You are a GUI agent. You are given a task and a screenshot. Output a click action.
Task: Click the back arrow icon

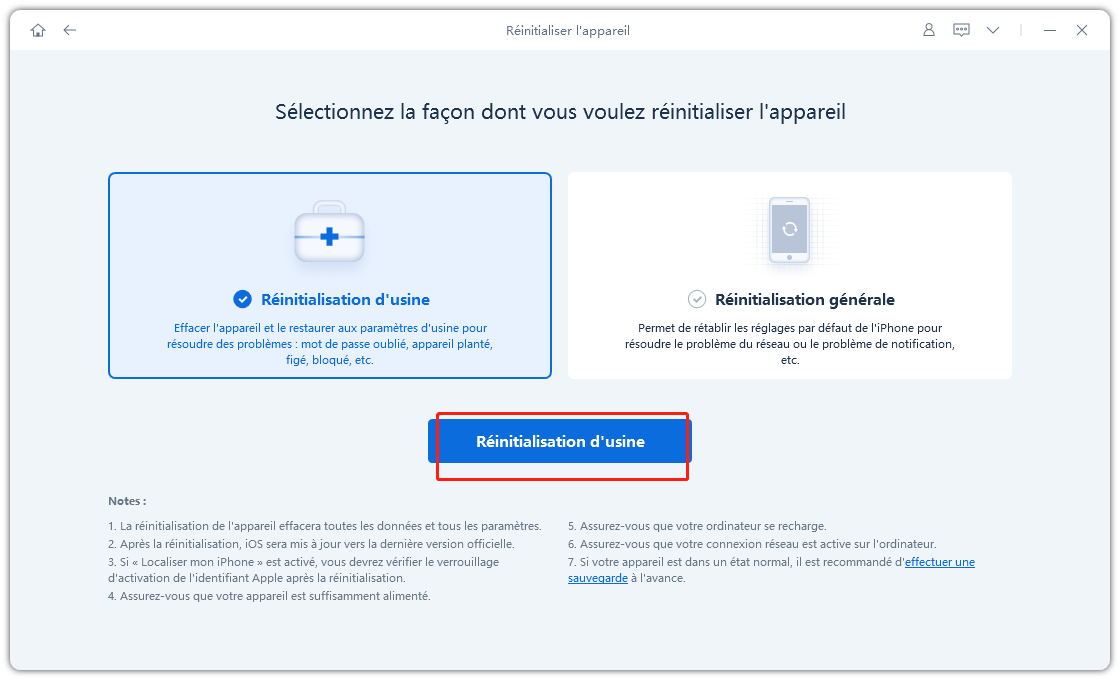69,30
